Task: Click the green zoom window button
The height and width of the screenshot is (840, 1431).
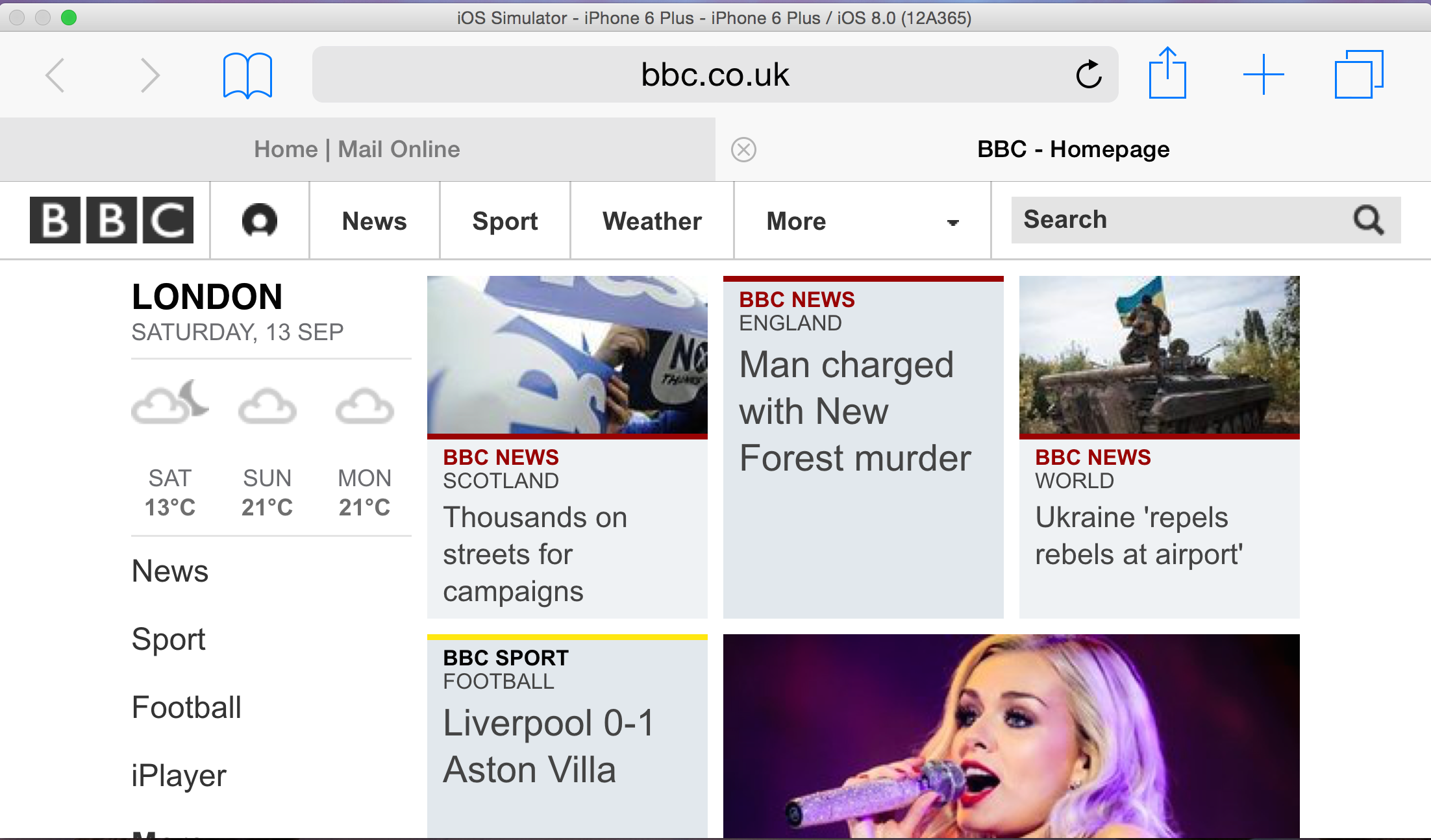Action: [x=69, y=18]
